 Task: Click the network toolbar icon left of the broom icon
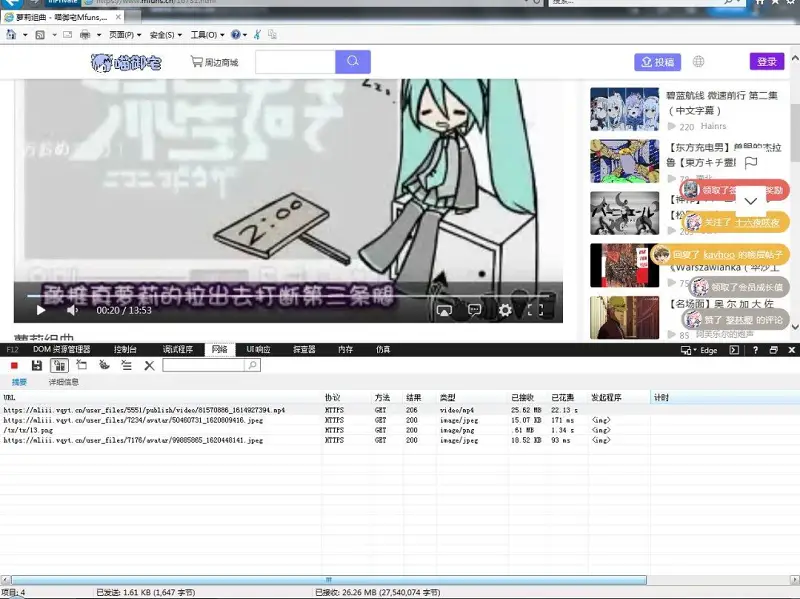coord(82,365)
